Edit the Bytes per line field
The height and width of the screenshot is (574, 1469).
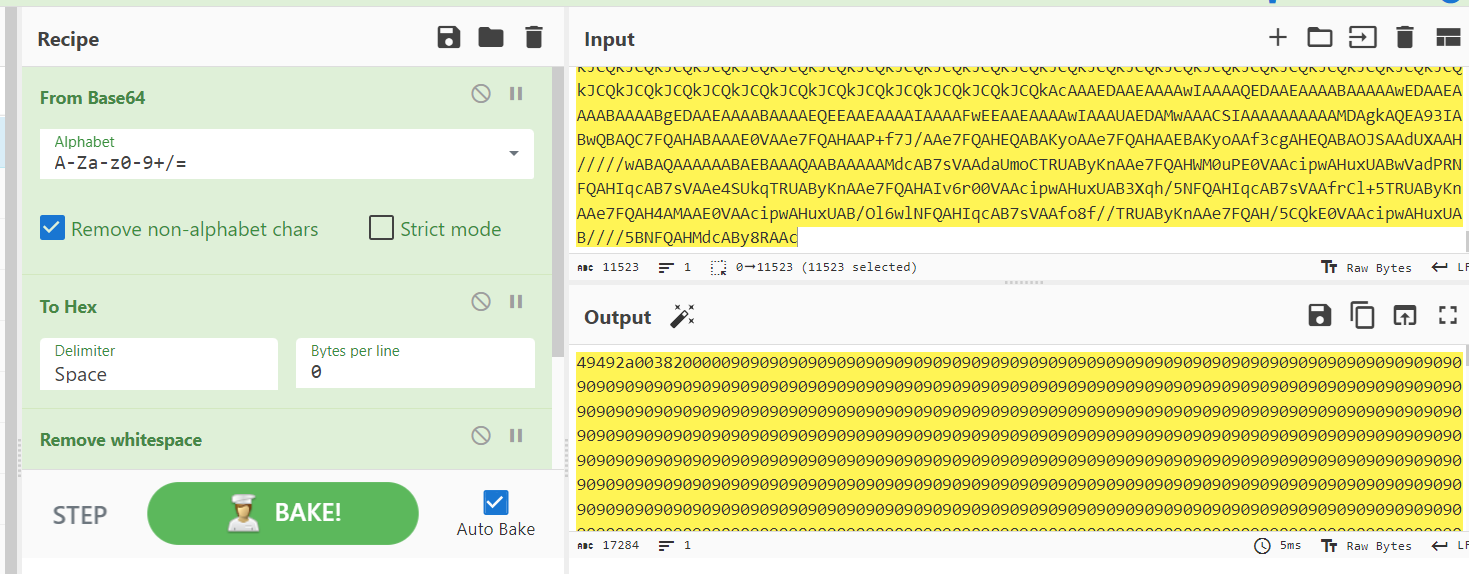[415, 364]
